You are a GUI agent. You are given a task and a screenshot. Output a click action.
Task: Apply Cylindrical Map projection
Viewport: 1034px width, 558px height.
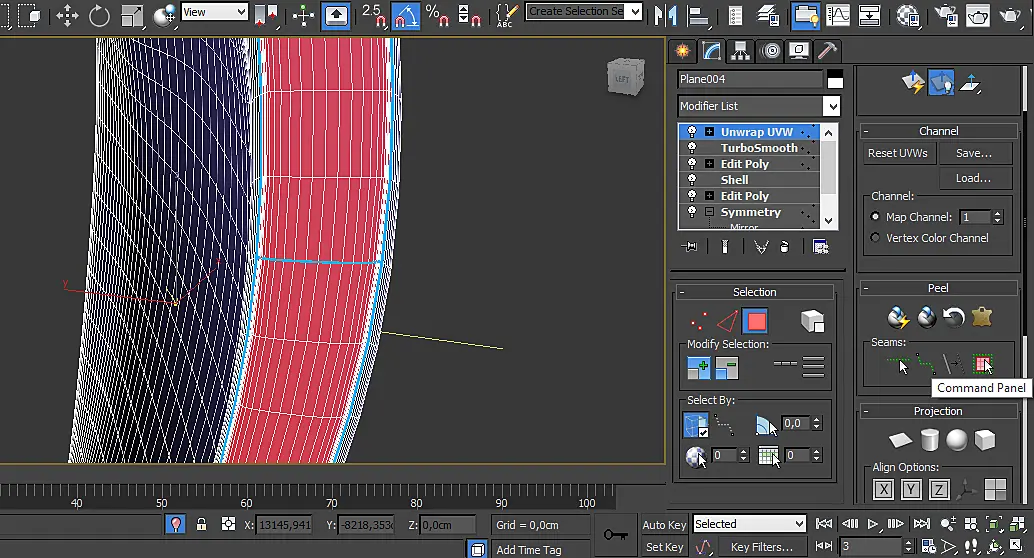929,440
